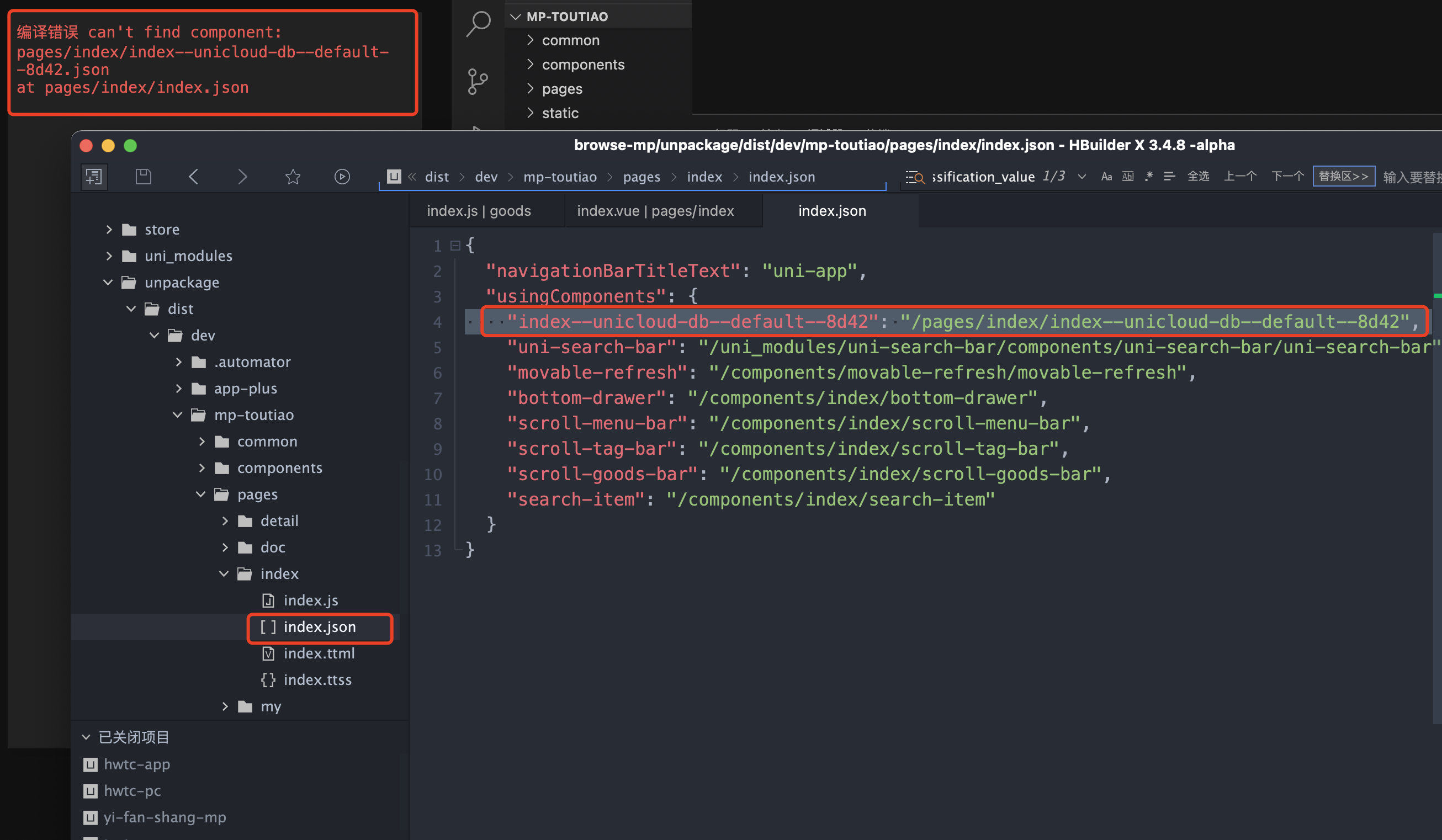This screenshot has width=1442, height=840.
Task: Bookmark with the star toolbar icon
Action: pyautogui.click(x=293, y=176)
